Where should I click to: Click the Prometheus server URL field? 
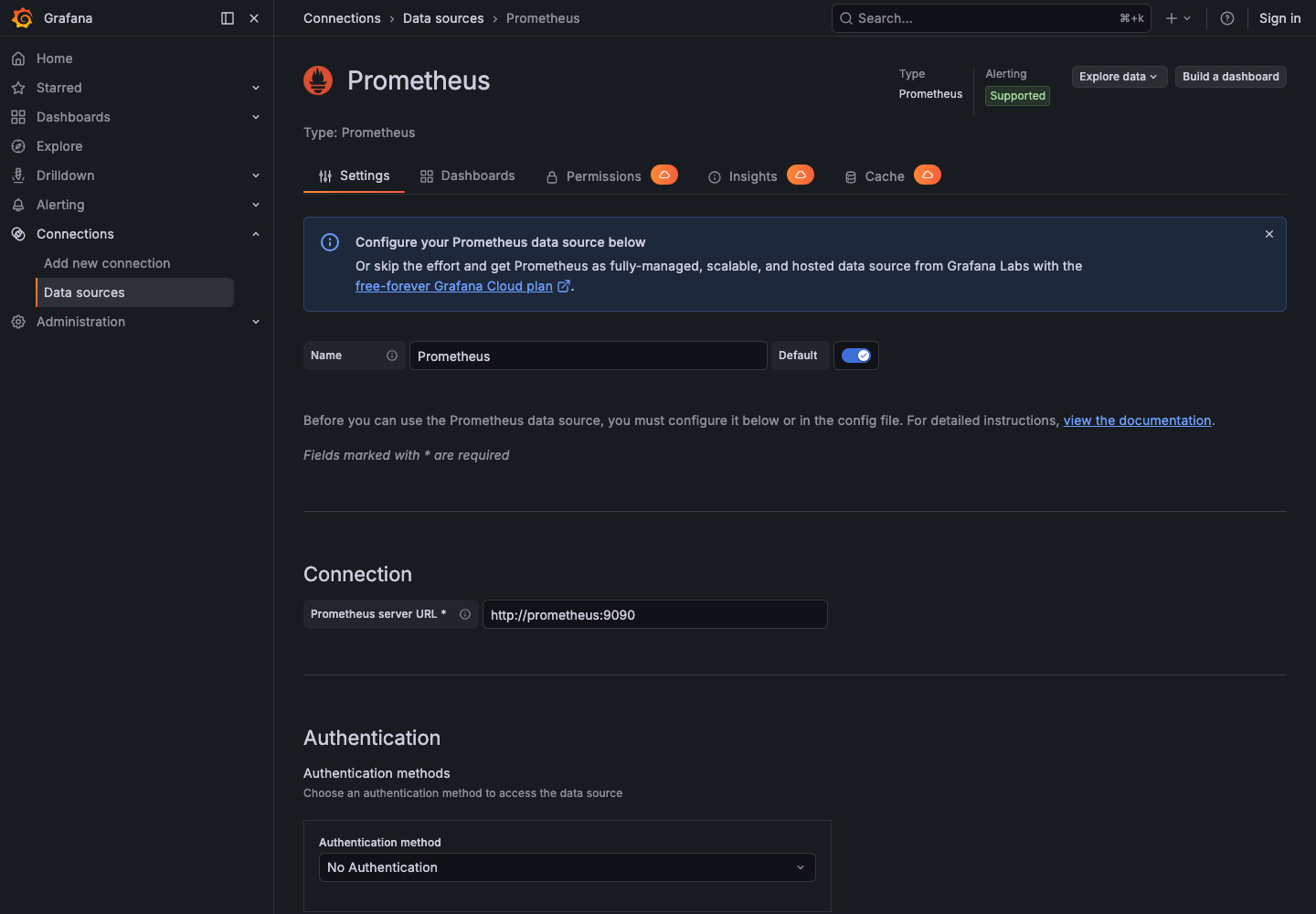pyautogui.click(x=654, y=614)
